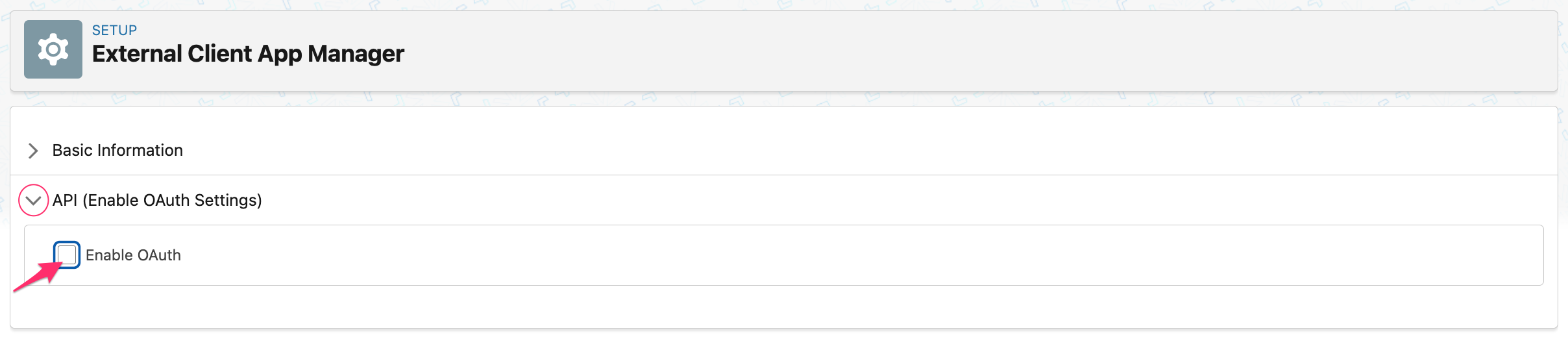The image size is (1568, 337).
Task: Click the Setup gear icon
Action: pyautogui.click(x=53, y=49)
